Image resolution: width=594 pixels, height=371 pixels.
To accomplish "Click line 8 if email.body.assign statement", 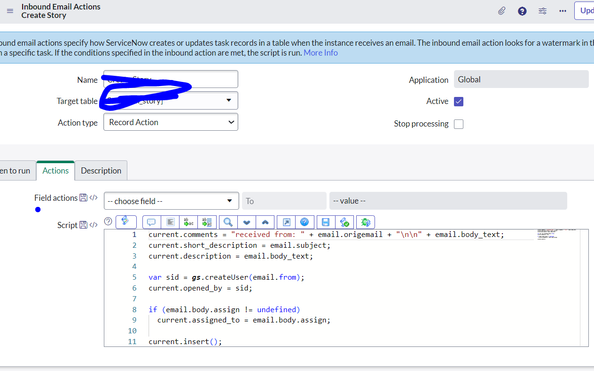I will tap(224, 310).
